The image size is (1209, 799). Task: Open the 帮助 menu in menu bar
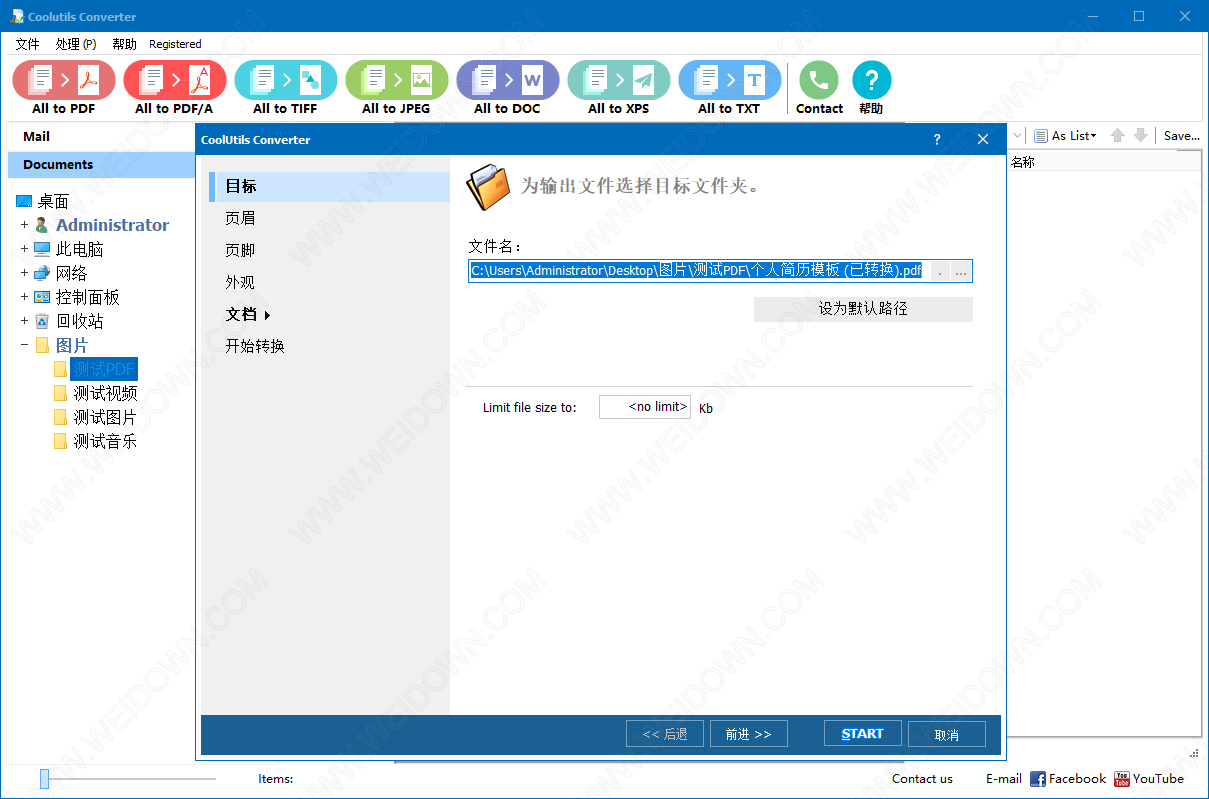[124, 44]
